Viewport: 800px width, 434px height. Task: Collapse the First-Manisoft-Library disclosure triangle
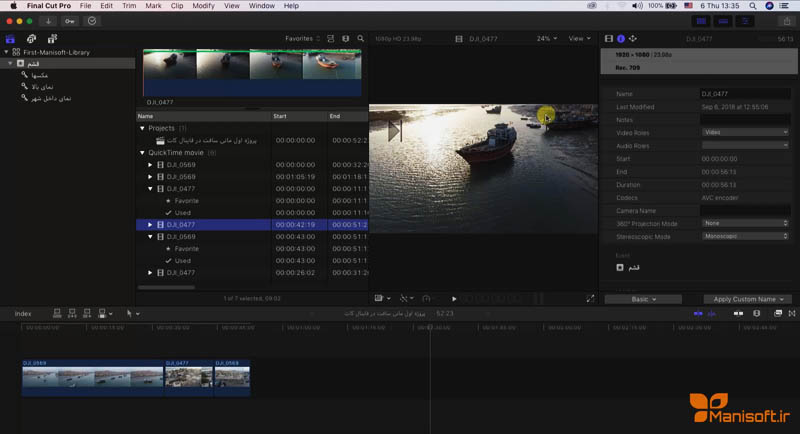pos(6,53)
